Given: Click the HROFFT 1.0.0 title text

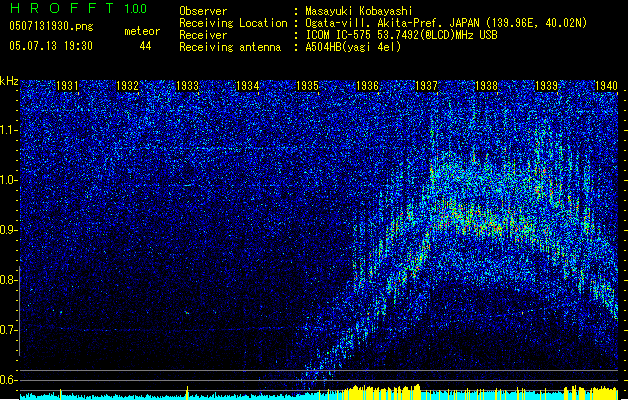Looking at the screenshot, I should coord(79,8).
